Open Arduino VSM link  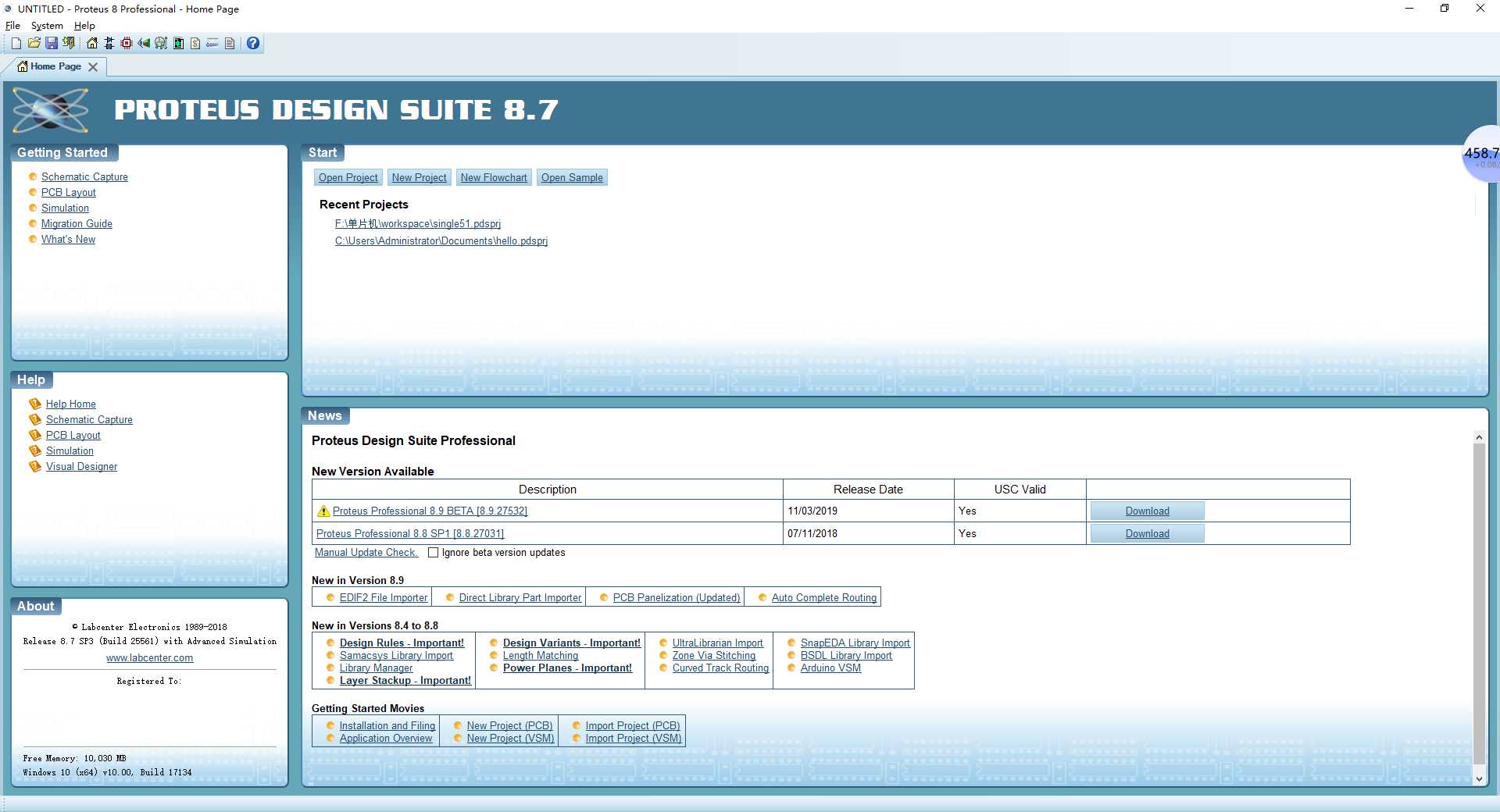pos(830,668)
